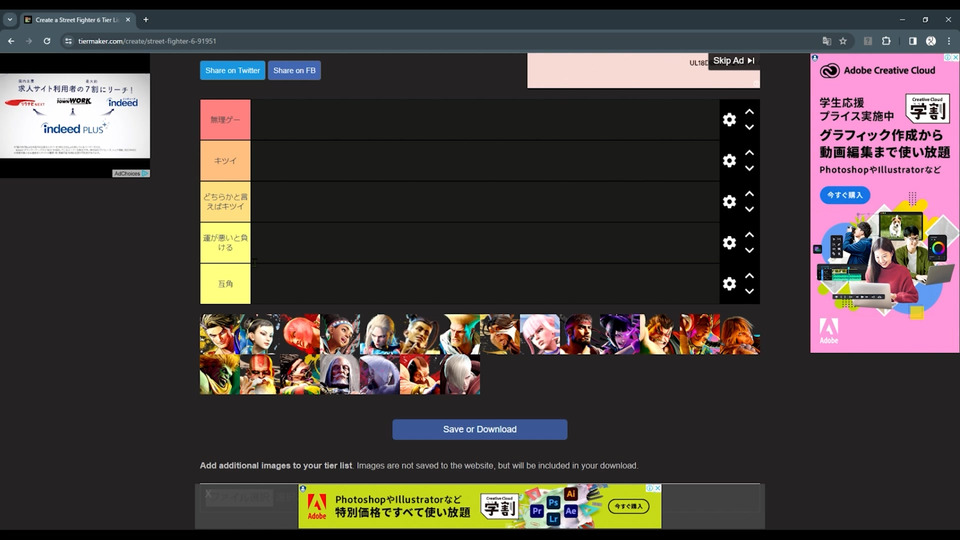The height and width of the screenshot is (540, 960).
Task: Open settings gear for the 互角 tier
Action: click(729, 283)
